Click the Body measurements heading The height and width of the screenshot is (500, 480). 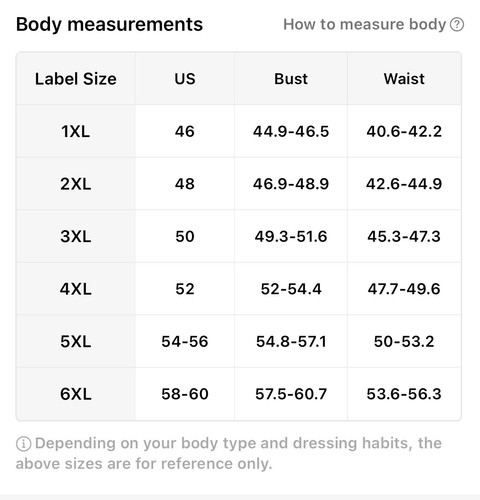click(109, 25)
